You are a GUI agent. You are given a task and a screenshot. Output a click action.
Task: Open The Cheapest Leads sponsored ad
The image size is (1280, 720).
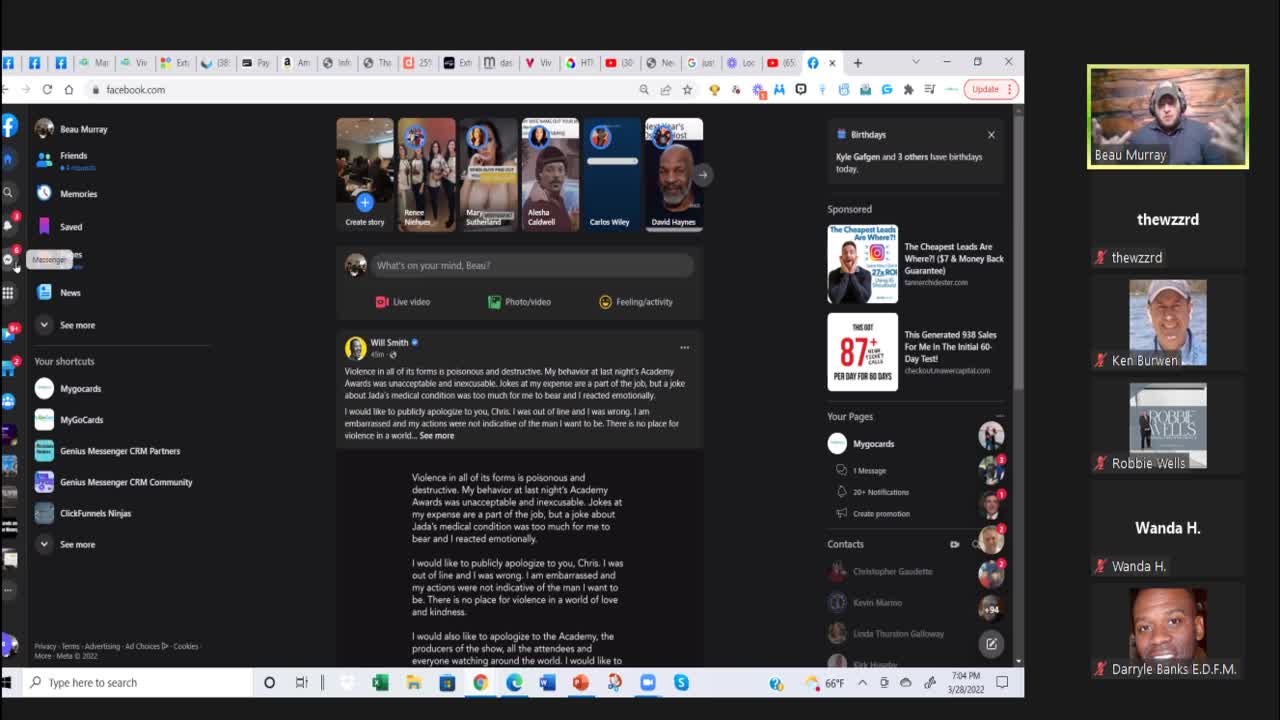click(916, 264)
